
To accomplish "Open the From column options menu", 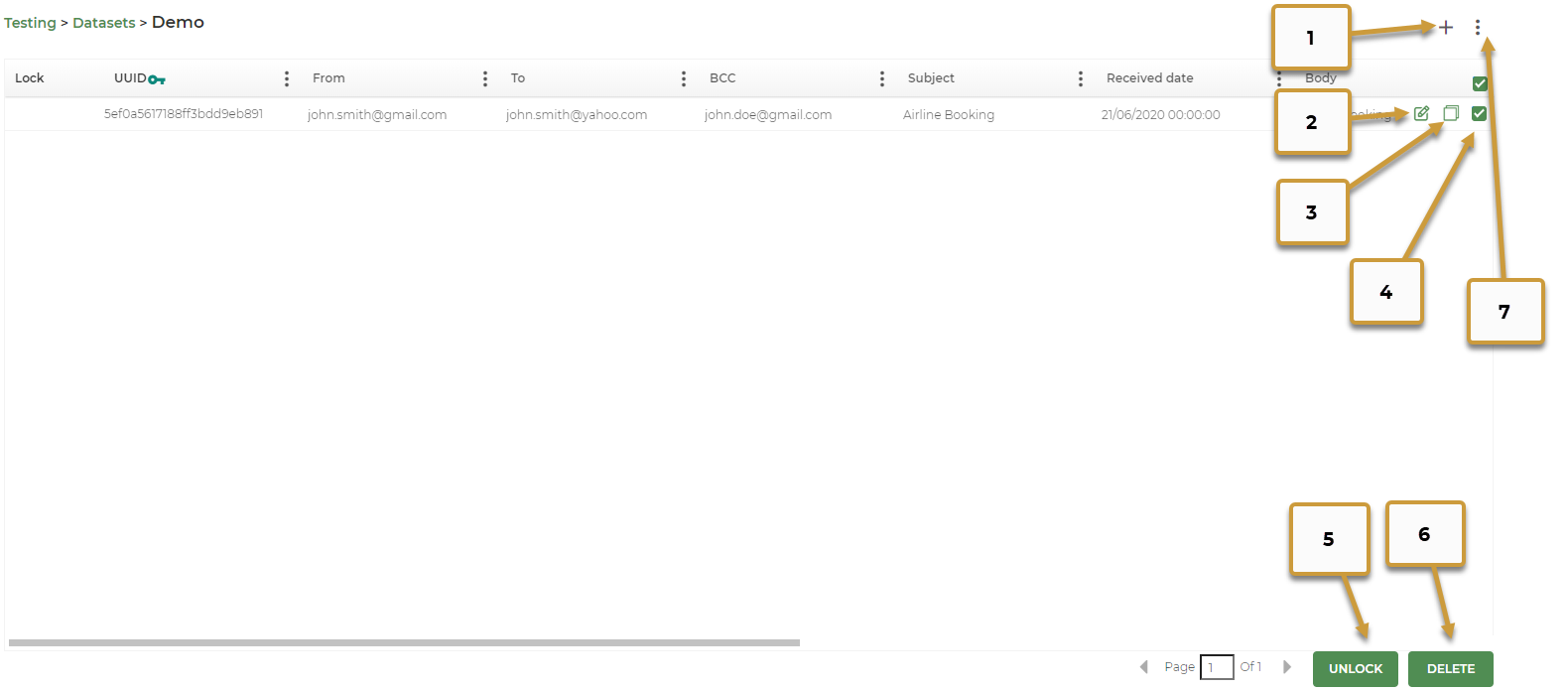I will (x=485, y=78).
